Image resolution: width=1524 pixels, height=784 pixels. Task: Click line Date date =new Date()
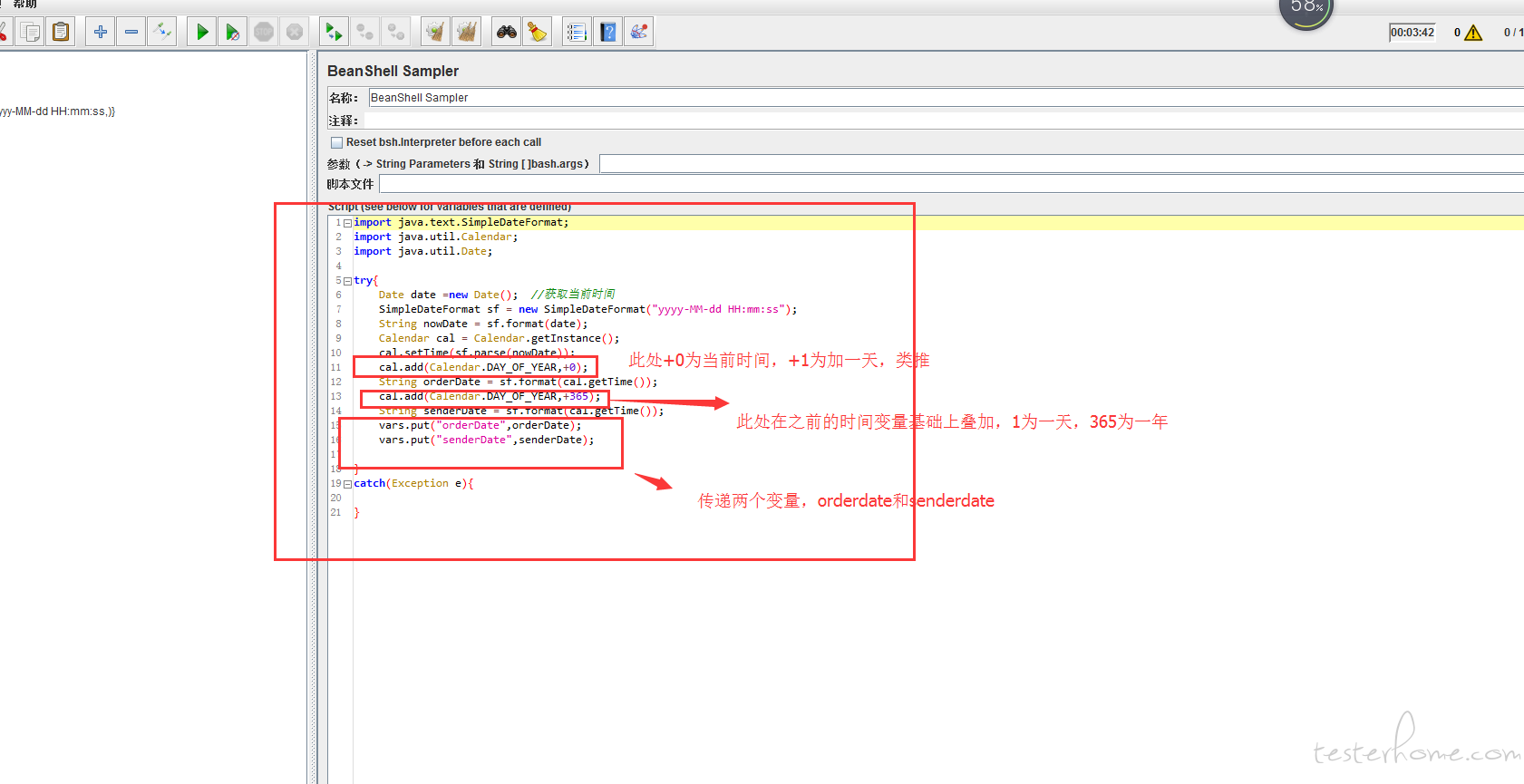[x=449, y=295]
